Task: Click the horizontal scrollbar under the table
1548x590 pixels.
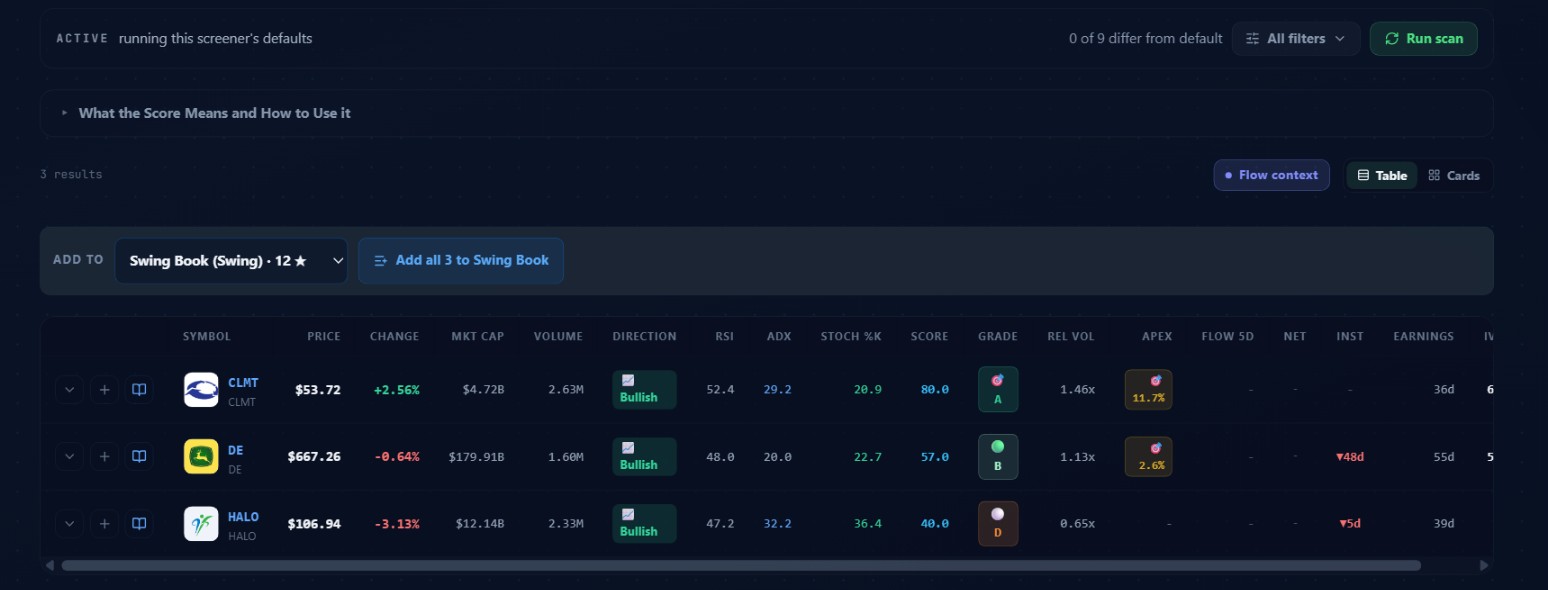Action: [x=741, y=565]
